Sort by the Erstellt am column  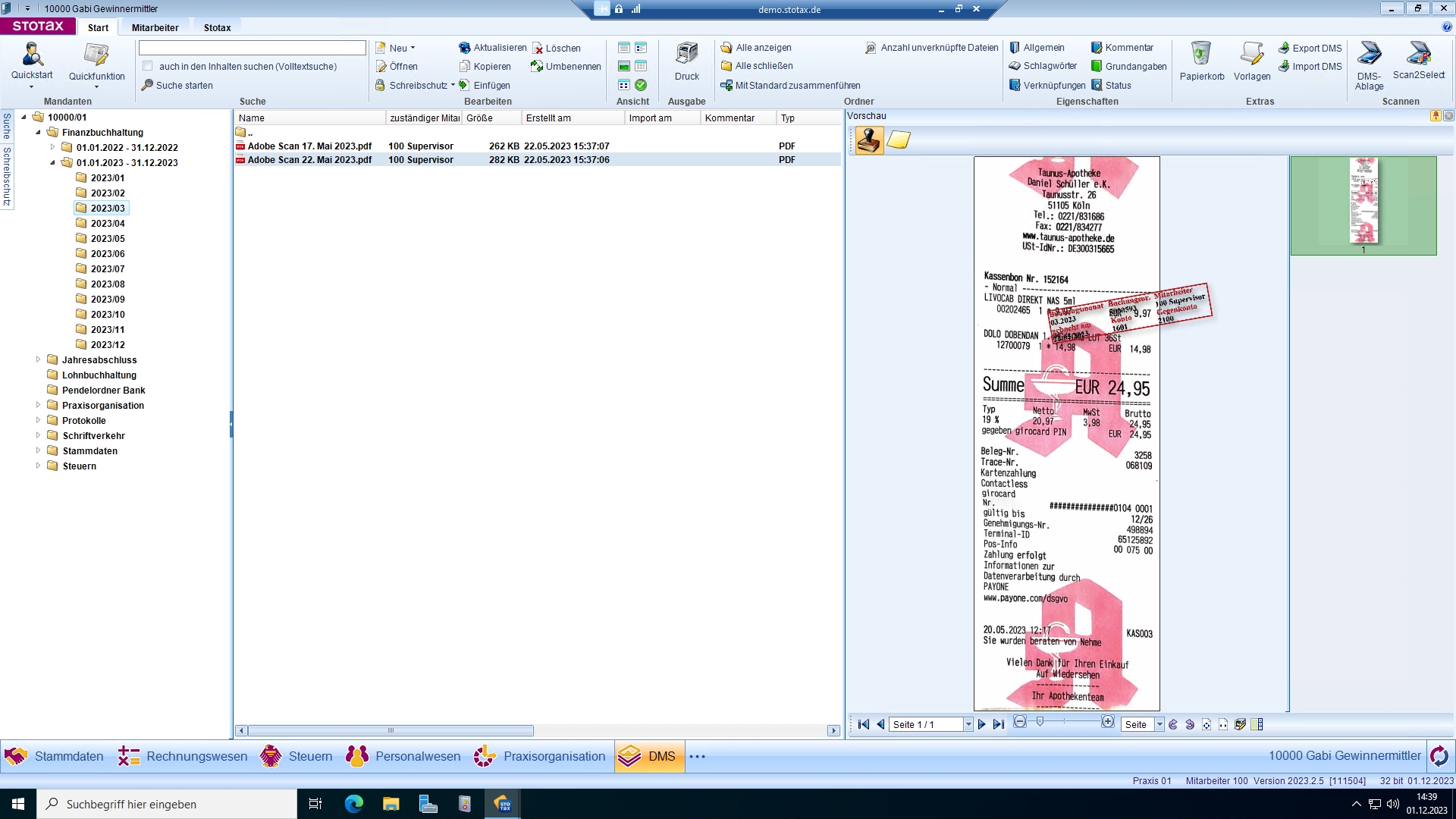(x=573, y=118)
